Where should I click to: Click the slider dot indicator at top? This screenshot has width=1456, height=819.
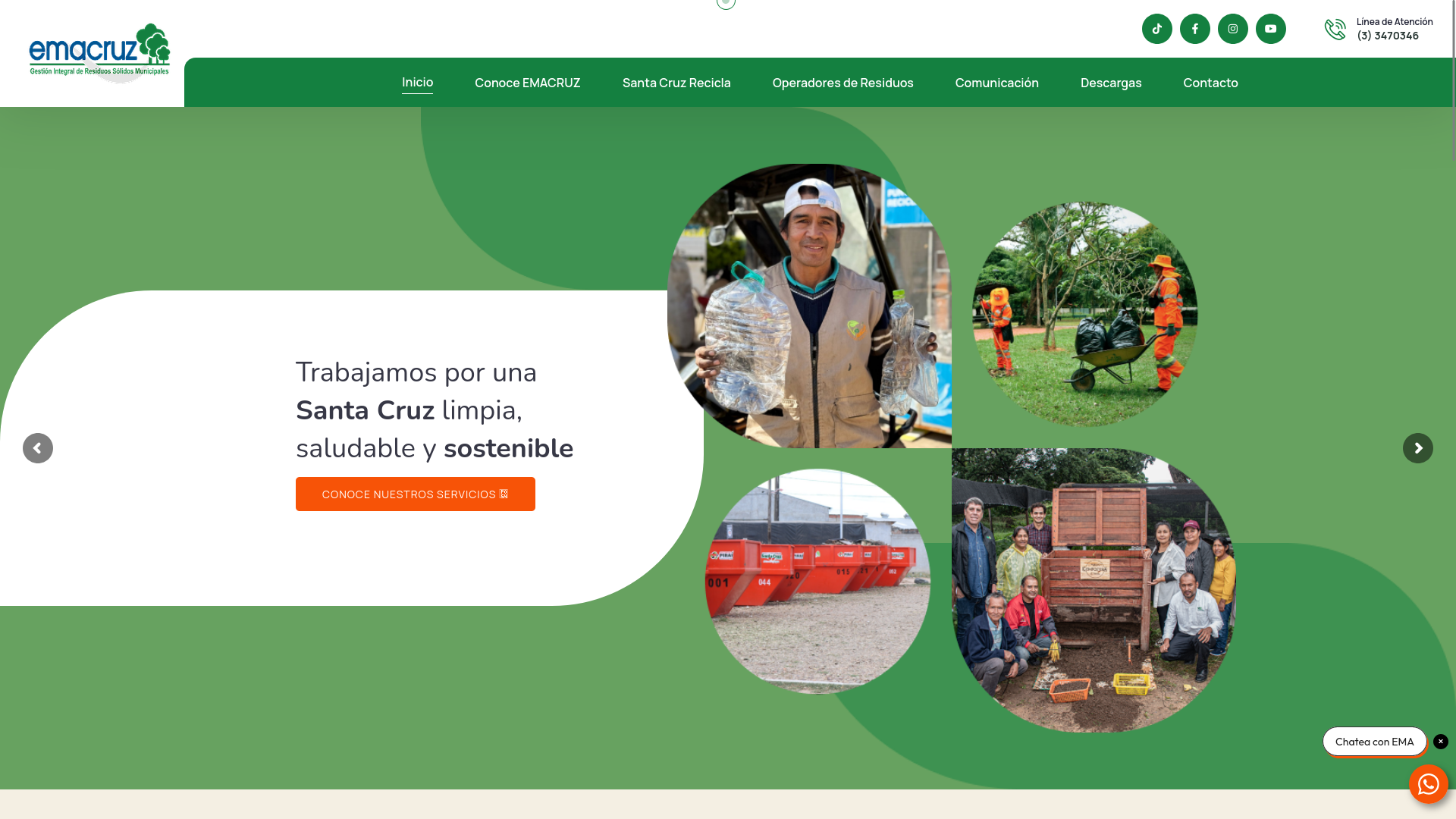coord(726,3)
